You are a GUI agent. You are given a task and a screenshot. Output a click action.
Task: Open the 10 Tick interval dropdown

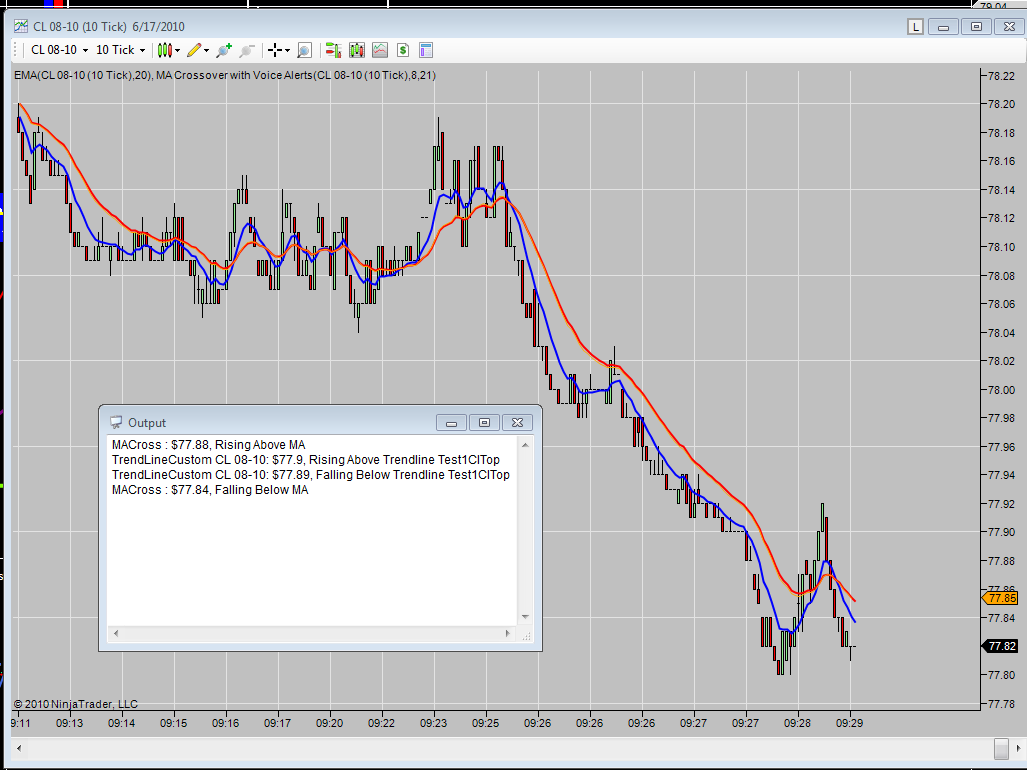coord(121,50)
